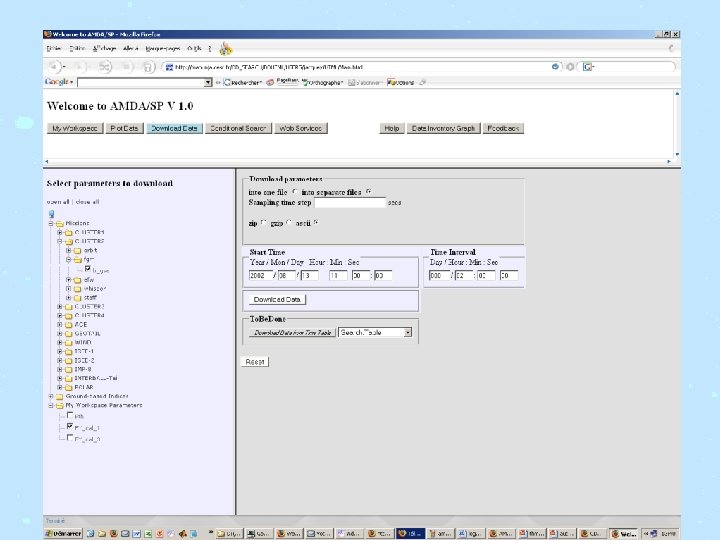
Task: Click the colorful extension icon beside the menu bar
Action: [x=225, y=48]
